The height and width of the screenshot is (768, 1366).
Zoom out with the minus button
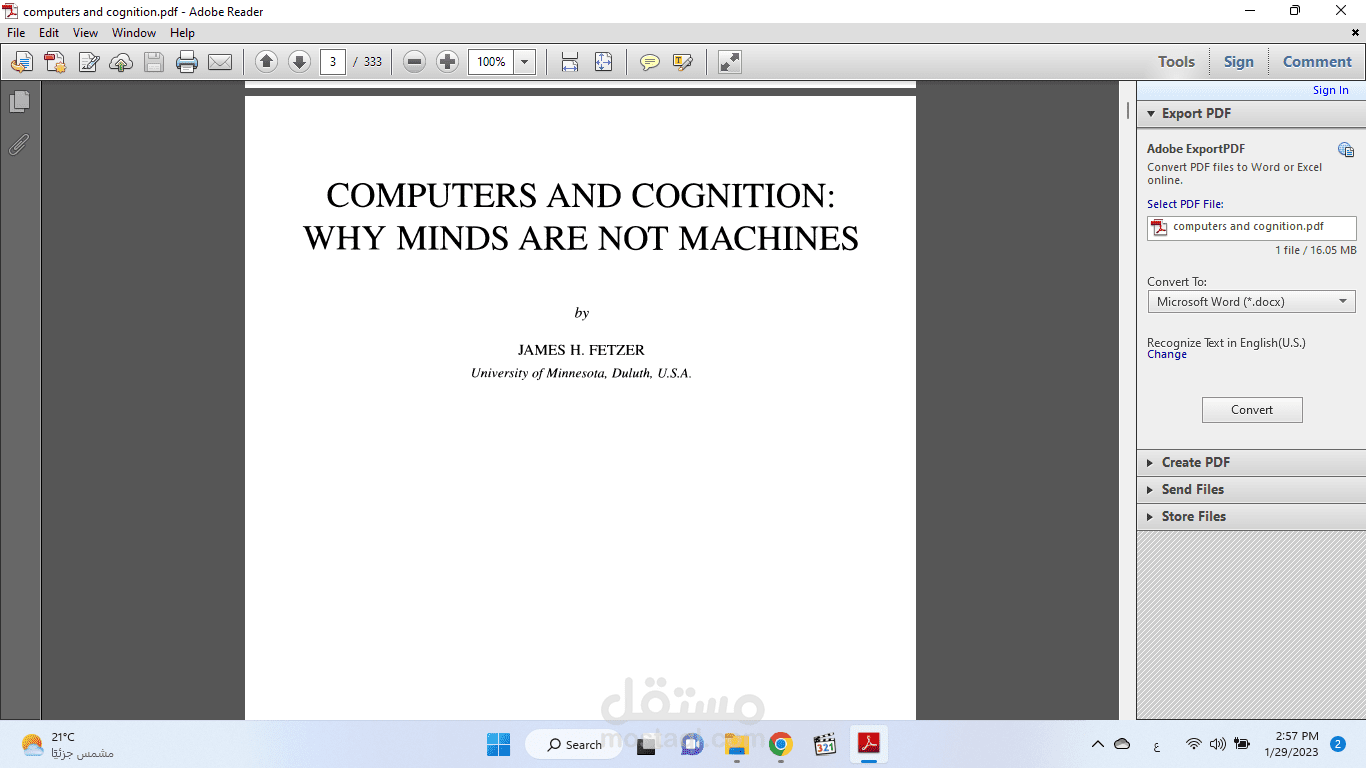[x=413, y=61]
